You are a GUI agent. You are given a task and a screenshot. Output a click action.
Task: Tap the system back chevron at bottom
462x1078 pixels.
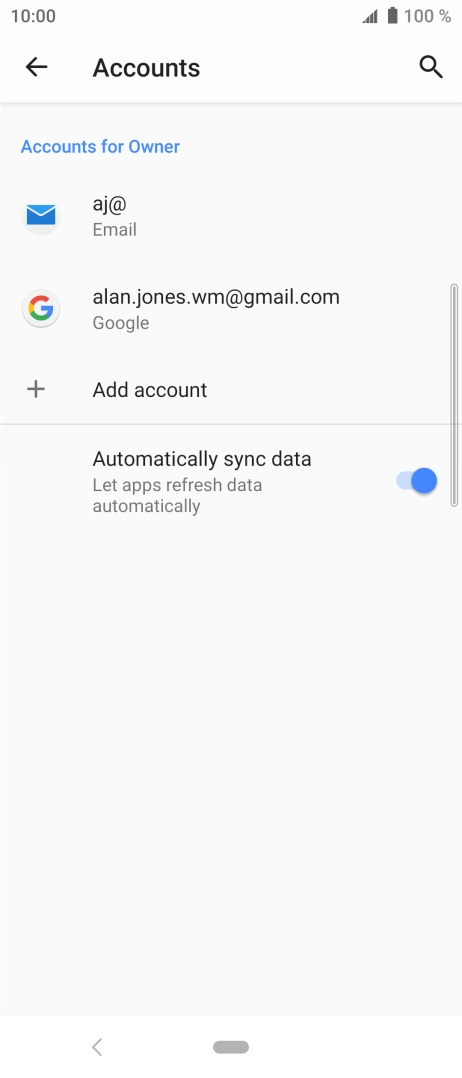tap(97, 1047)
